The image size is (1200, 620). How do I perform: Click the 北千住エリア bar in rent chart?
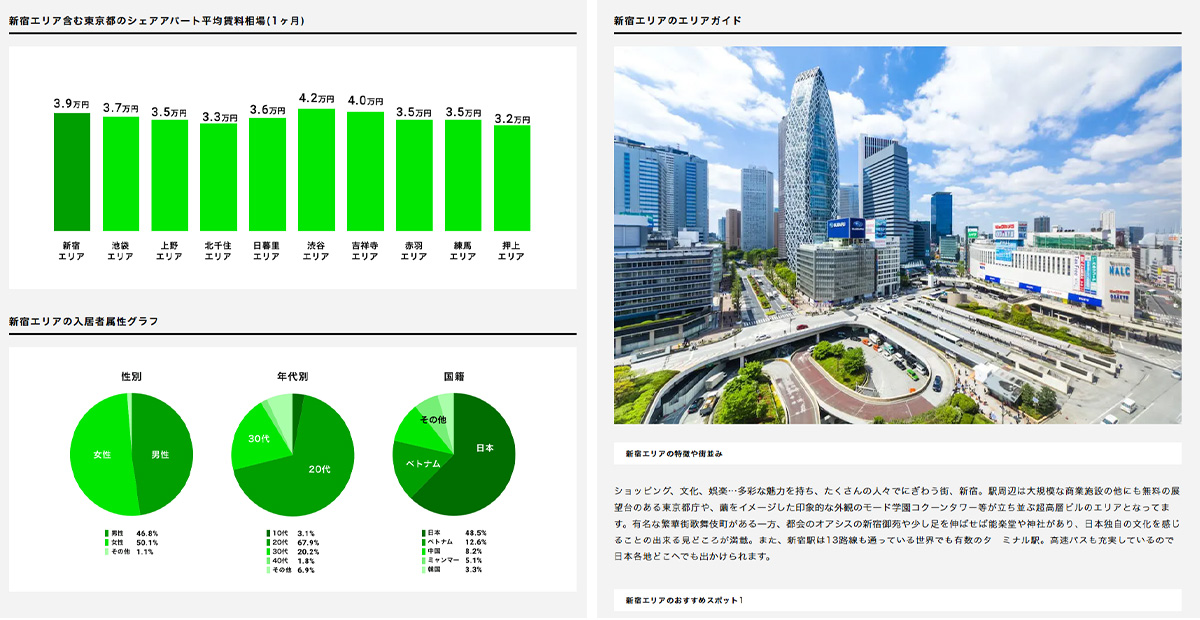pos(218,177)
